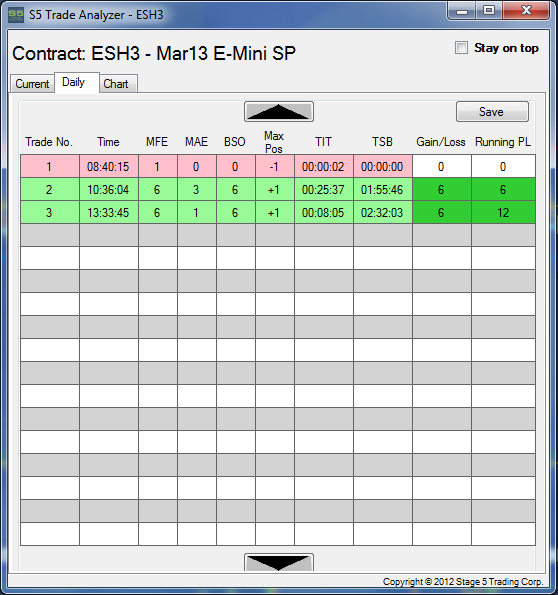Click the contract heading ESH3 - Mar13 E-Mini SP
558x595 pixels.
point(194,53)
